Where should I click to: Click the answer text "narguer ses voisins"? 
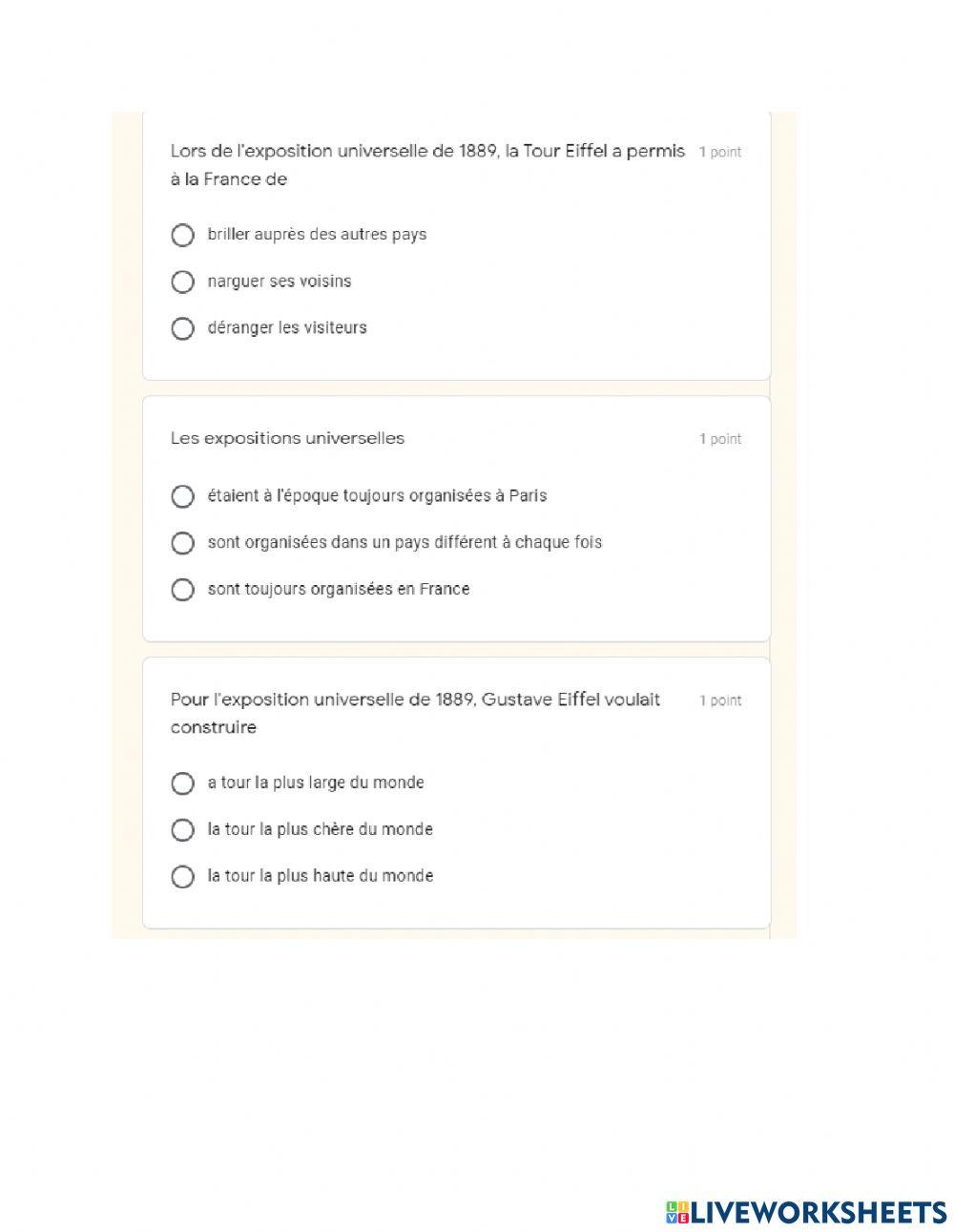pos(280,282)
